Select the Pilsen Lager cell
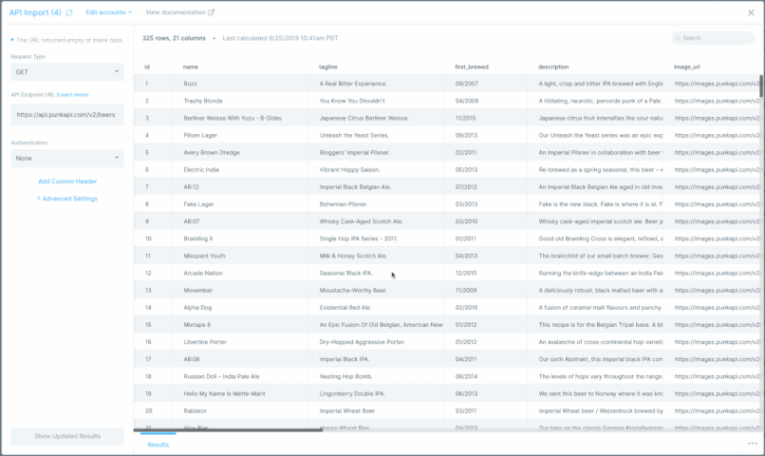765x456 pixels. pos(240,135)
